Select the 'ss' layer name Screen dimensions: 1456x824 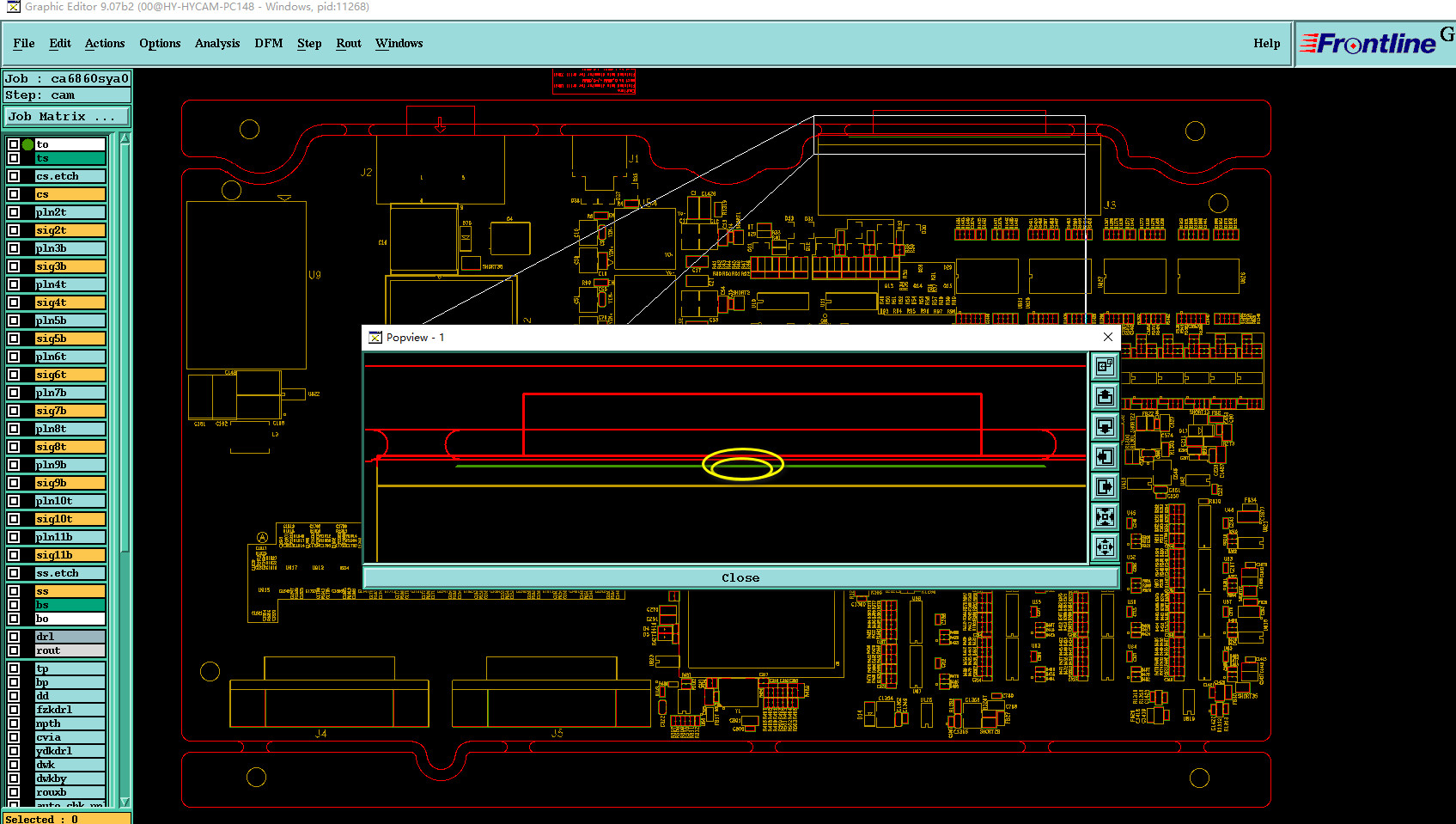pyautogui.click(x=70, y=591)
